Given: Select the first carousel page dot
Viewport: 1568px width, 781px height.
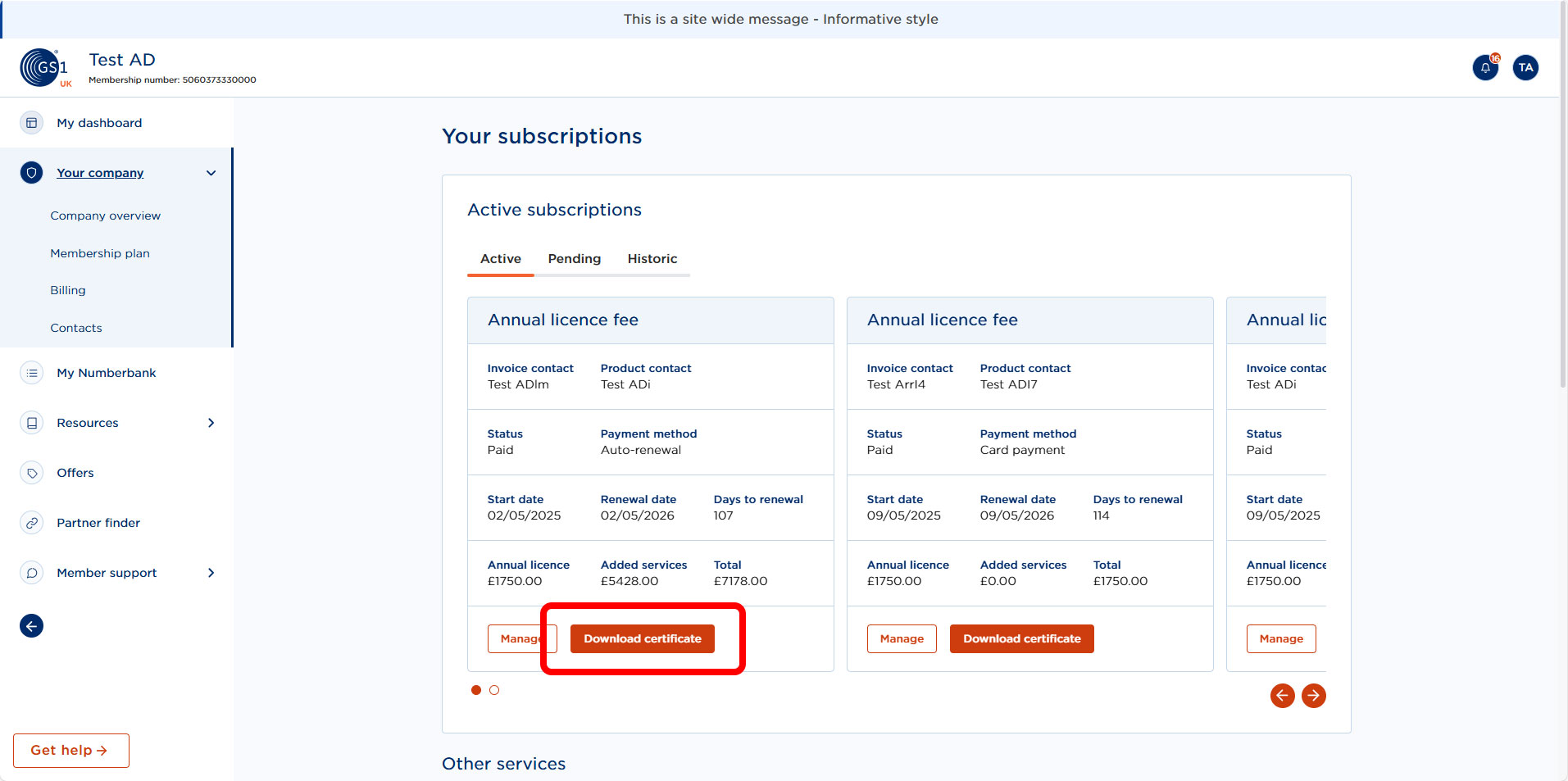Looking at the screenshot, I should coord(476,690).
